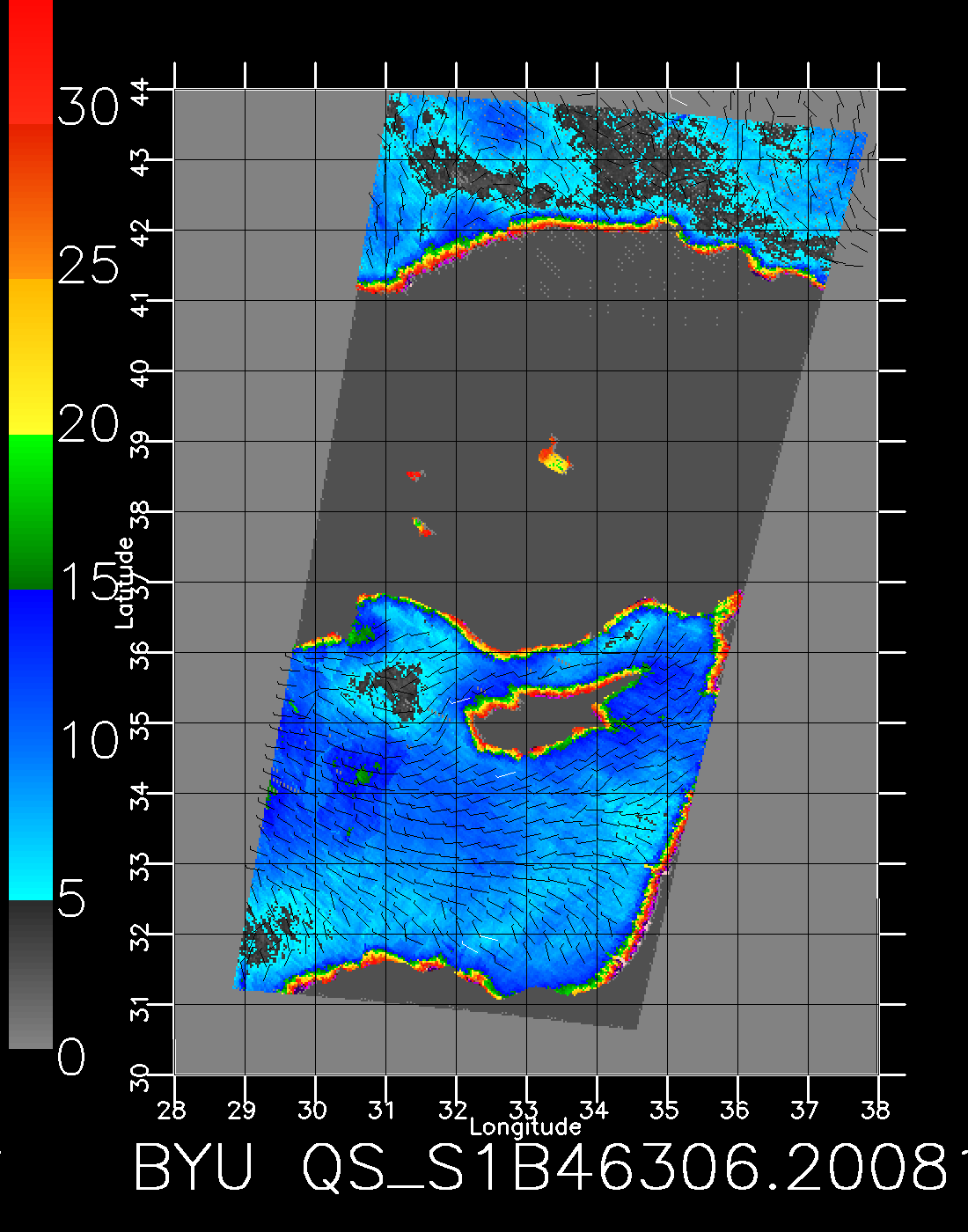The height and width of the screenshot is (1232, 968).
Task: Select latitude axis tick label "41"
Action: pos(141,303)
